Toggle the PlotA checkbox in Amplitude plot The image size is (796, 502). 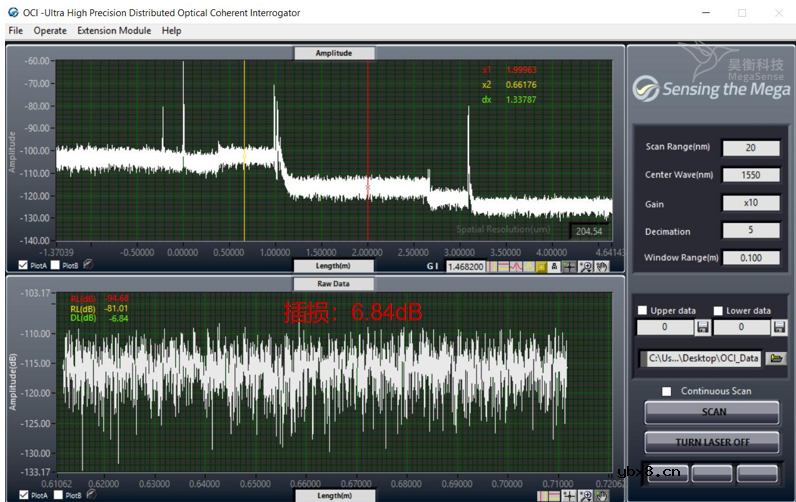point(23,266)
